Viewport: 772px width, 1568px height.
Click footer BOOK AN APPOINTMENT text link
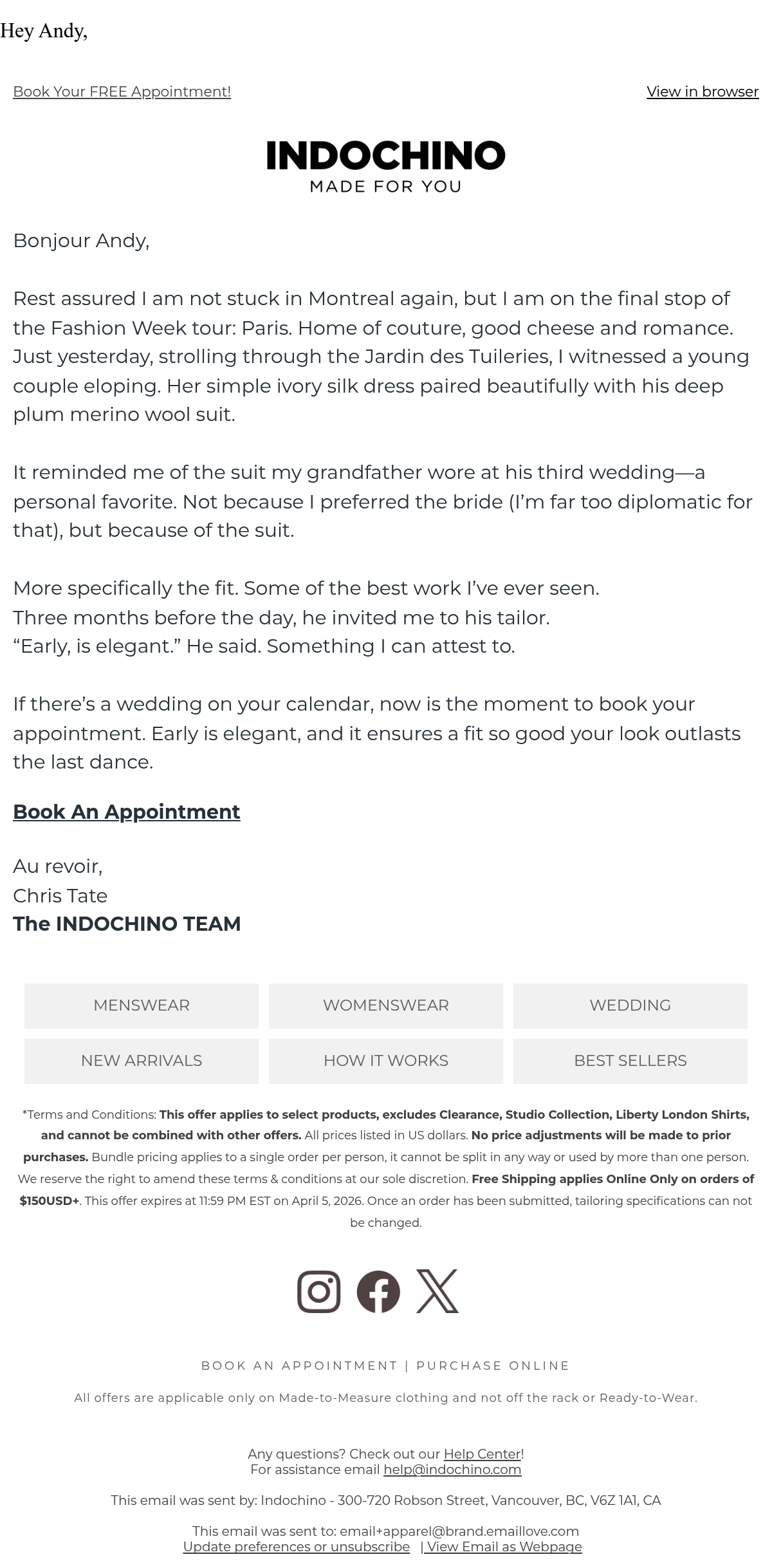pos(300,1365)
